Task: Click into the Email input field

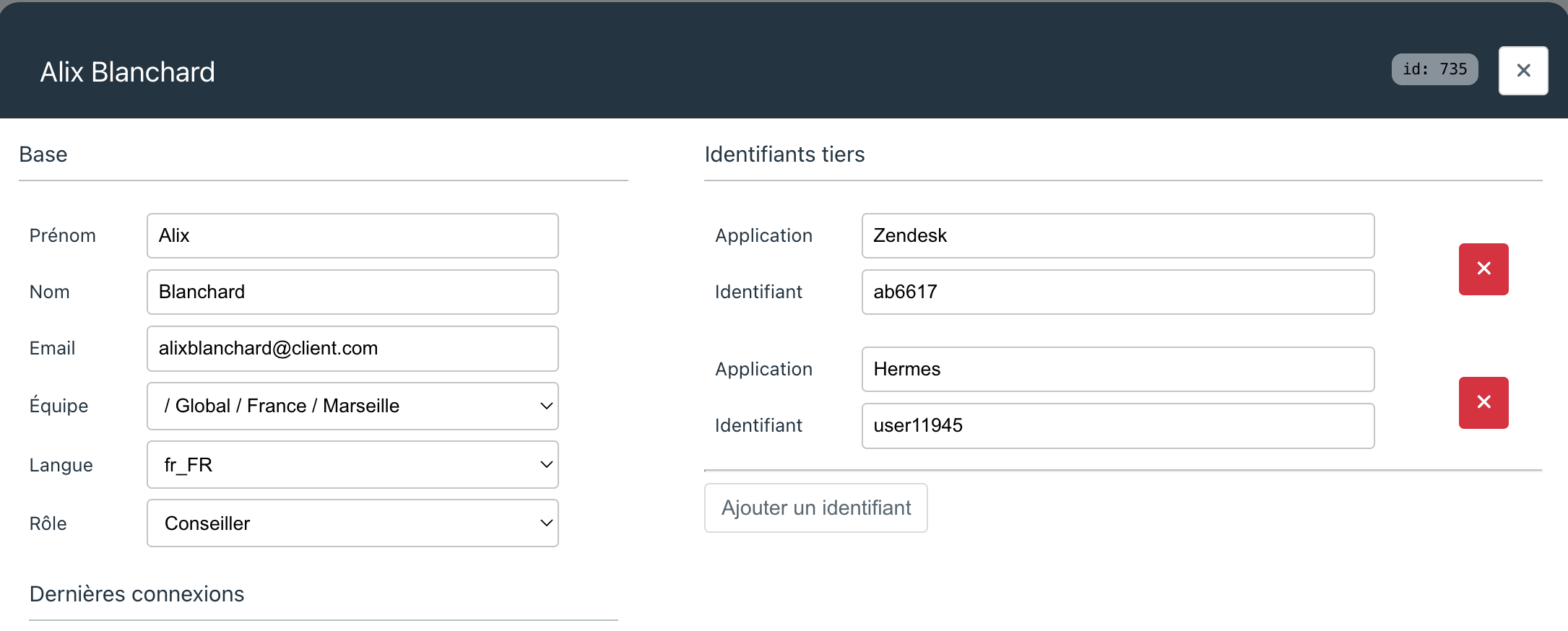Action: pos(352,348)
